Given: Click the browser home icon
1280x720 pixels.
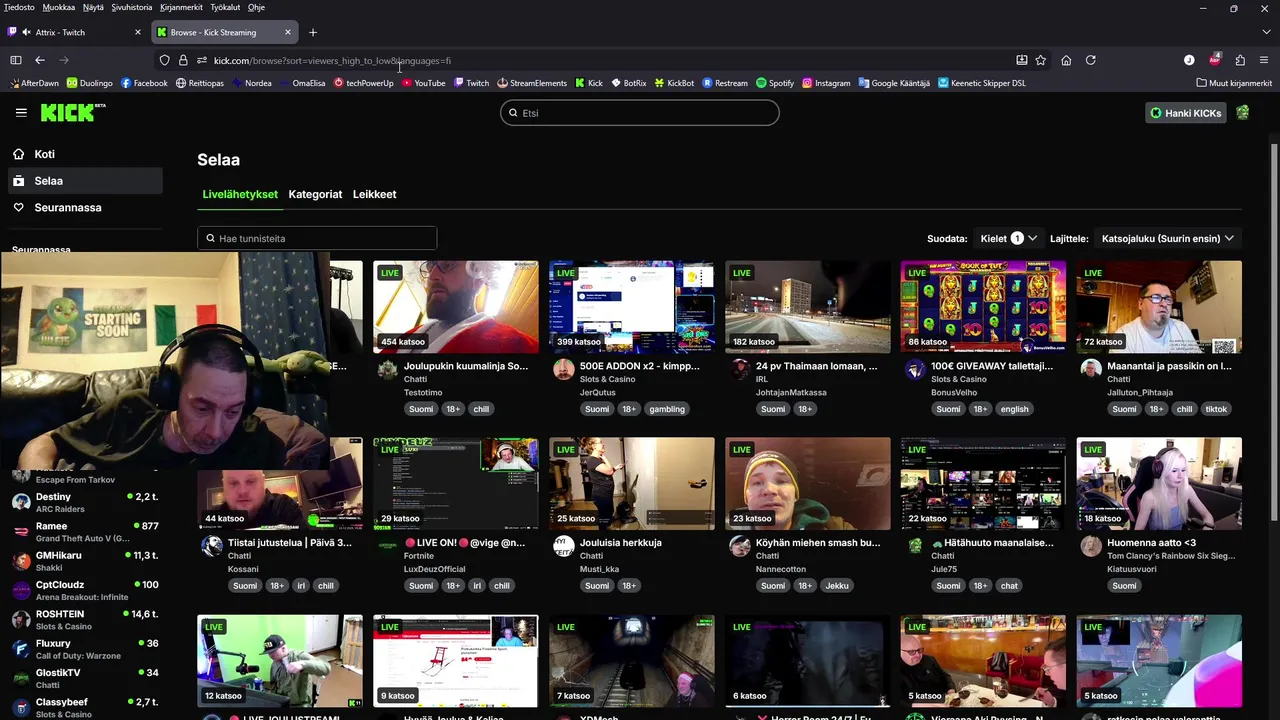Looking at the screenshot, I should [1066, 60].
